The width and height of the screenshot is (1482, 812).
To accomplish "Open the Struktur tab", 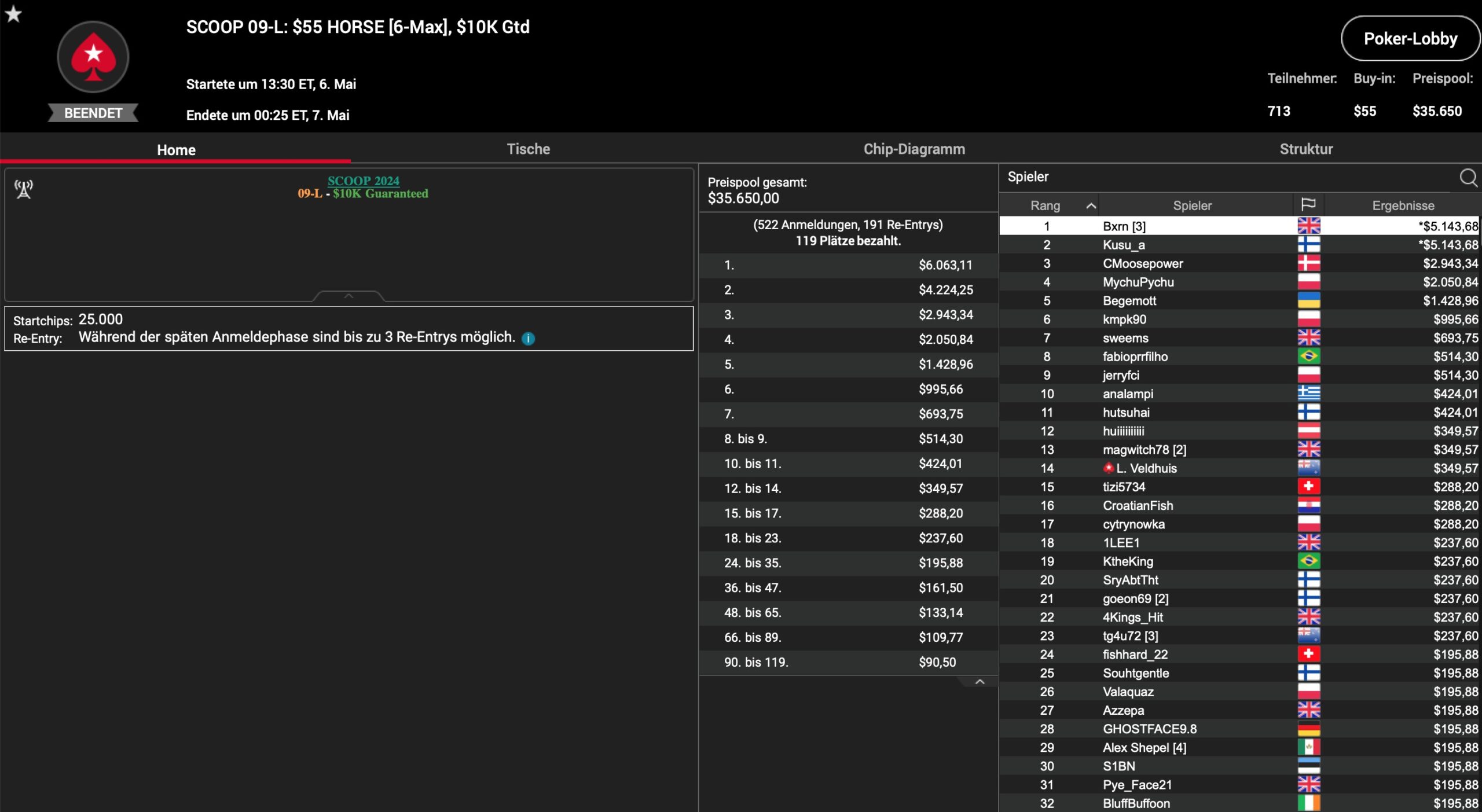I will click(x=1306, y=149).
